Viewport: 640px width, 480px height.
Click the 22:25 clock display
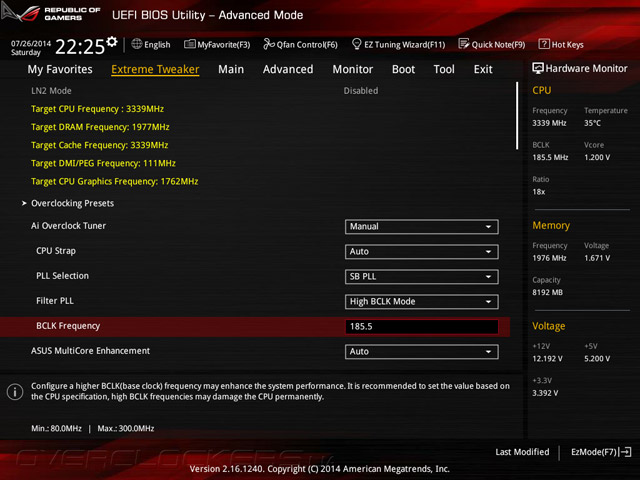click(x=80, y=47)
